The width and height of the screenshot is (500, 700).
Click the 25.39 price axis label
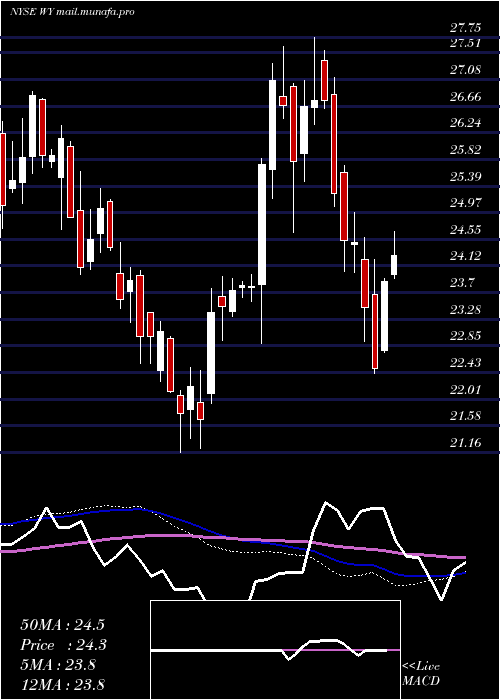pos(465,176)
